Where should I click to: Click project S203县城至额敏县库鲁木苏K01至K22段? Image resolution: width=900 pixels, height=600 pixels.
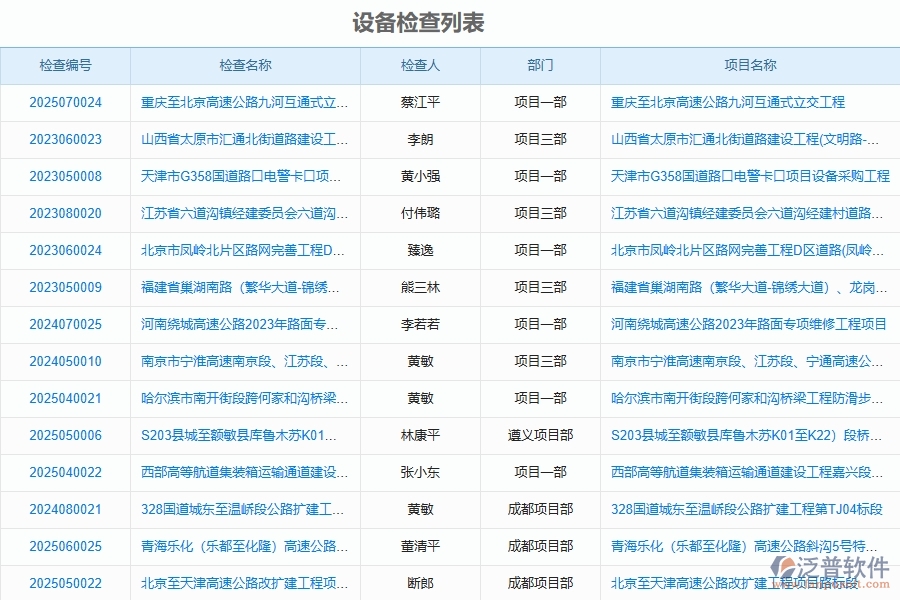(748, 435)
